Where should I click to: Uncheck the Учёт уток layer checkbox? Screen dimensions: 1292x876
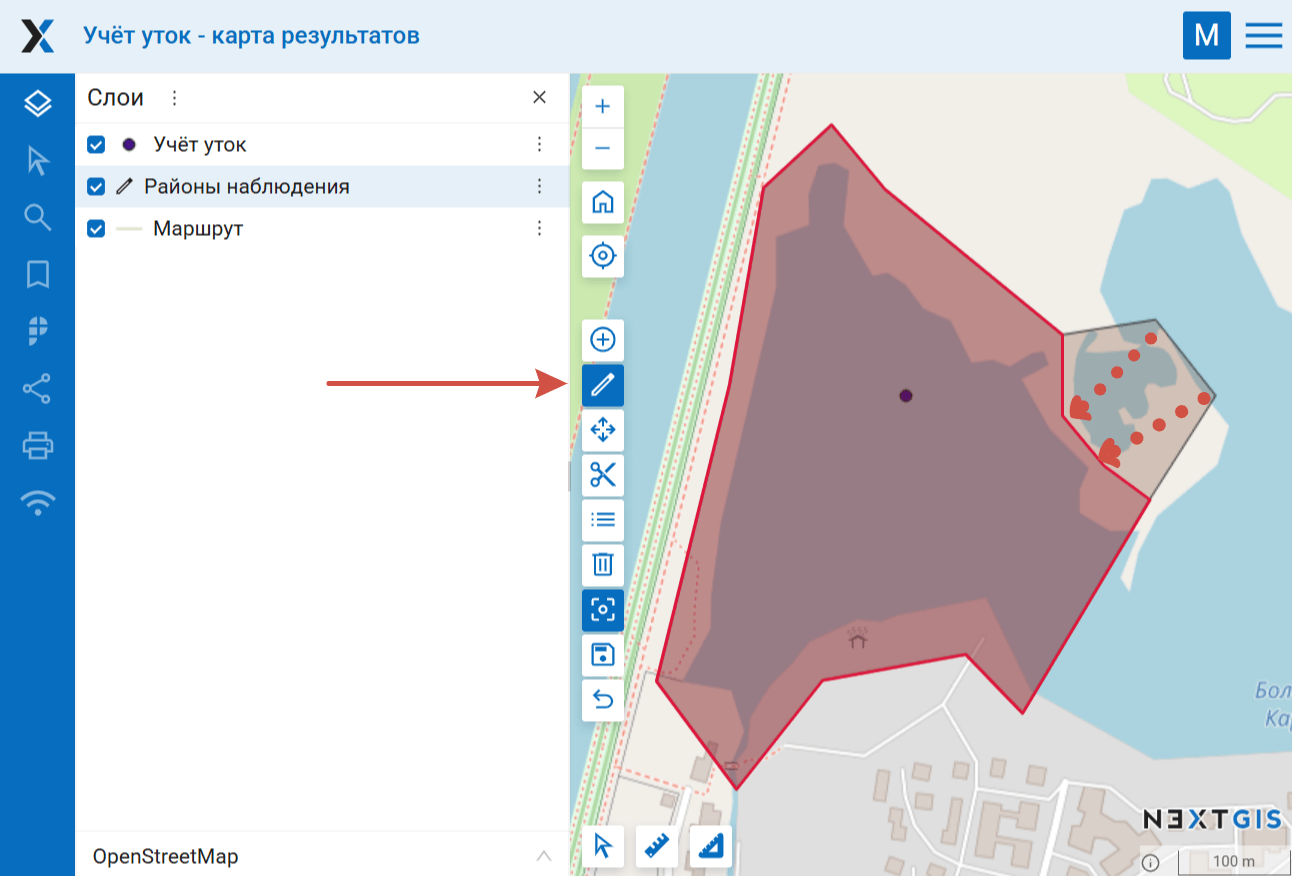tap(96, 145)
